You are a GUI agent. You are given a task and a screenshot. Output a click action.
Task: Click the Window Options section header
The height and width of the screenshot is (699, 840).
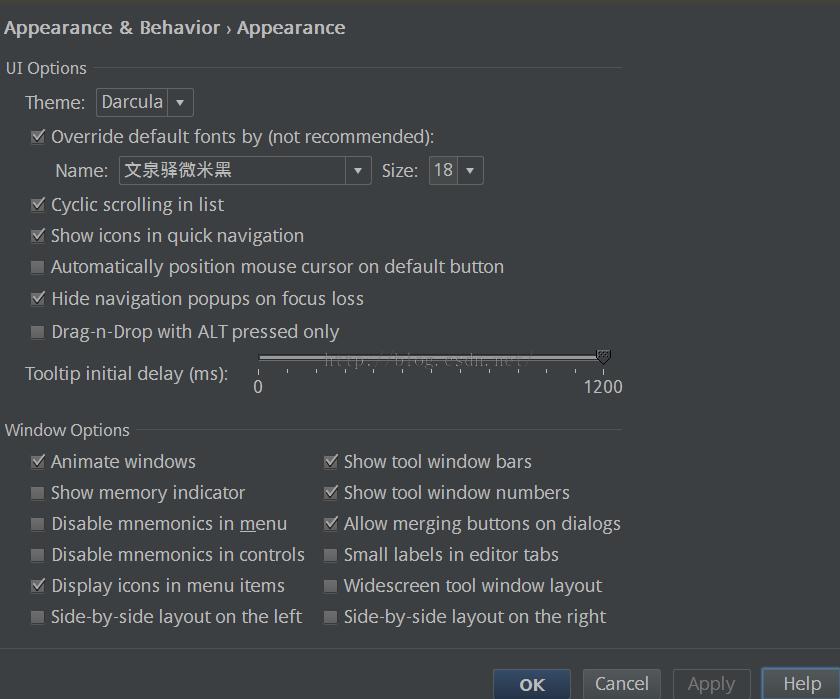click(68, 430)
